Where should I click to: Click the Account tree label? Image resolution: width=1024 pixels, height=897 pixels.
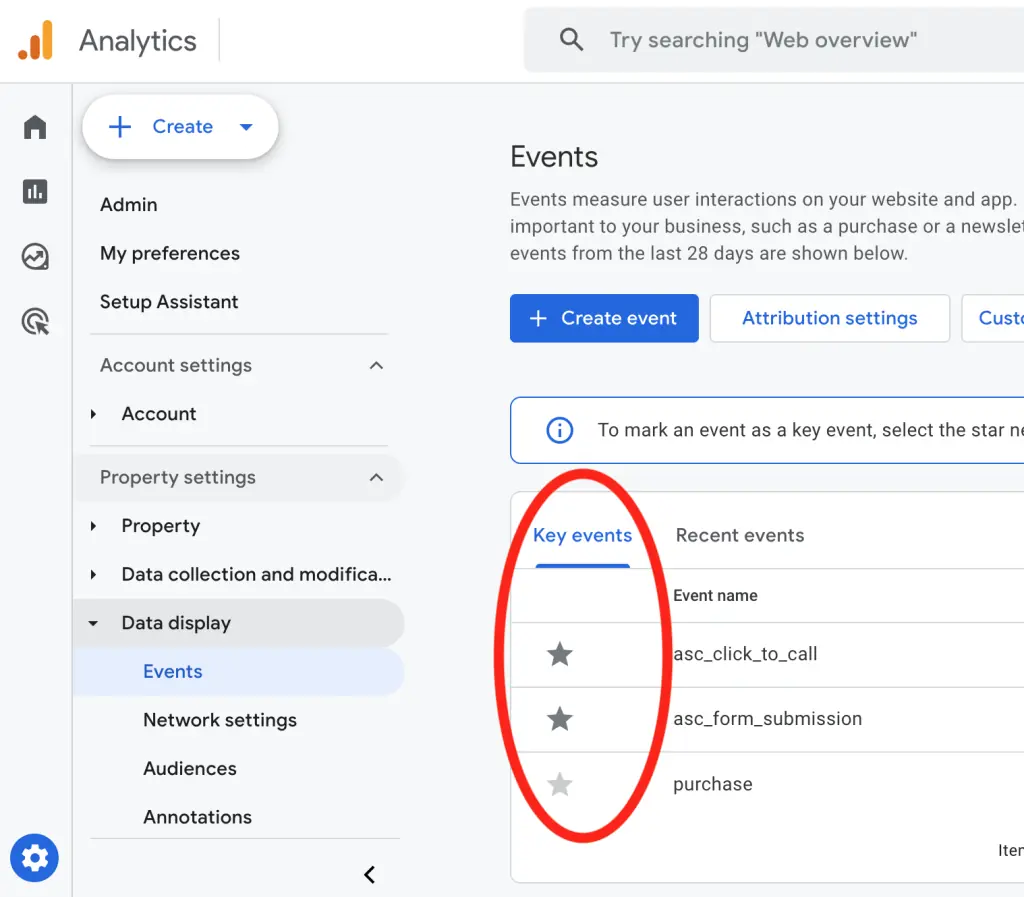click(x=159, y=414)
